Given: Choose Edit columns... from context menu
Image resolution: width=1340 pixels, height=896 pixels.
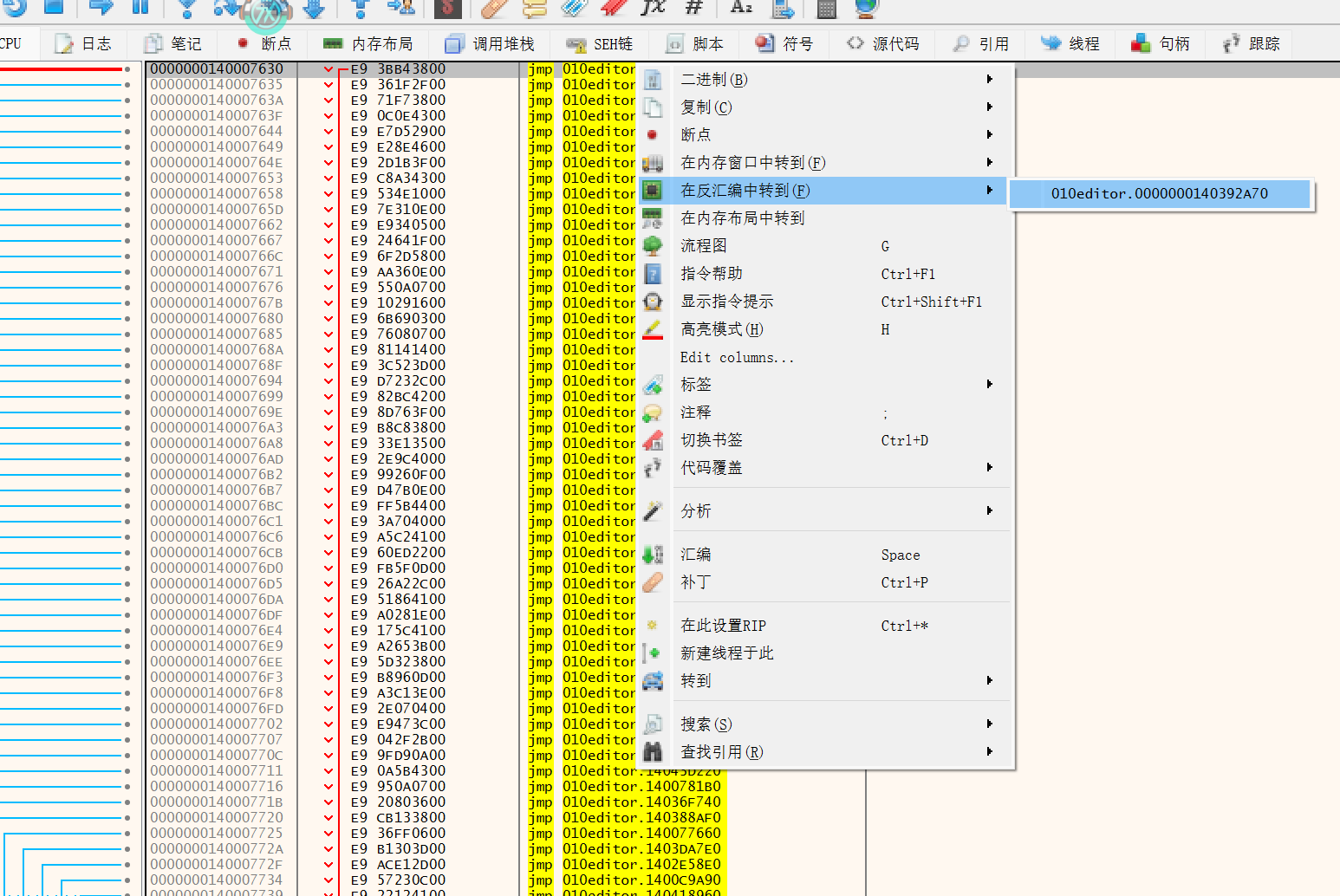Looking at the screenshot, I should click(x=737, y=357).
